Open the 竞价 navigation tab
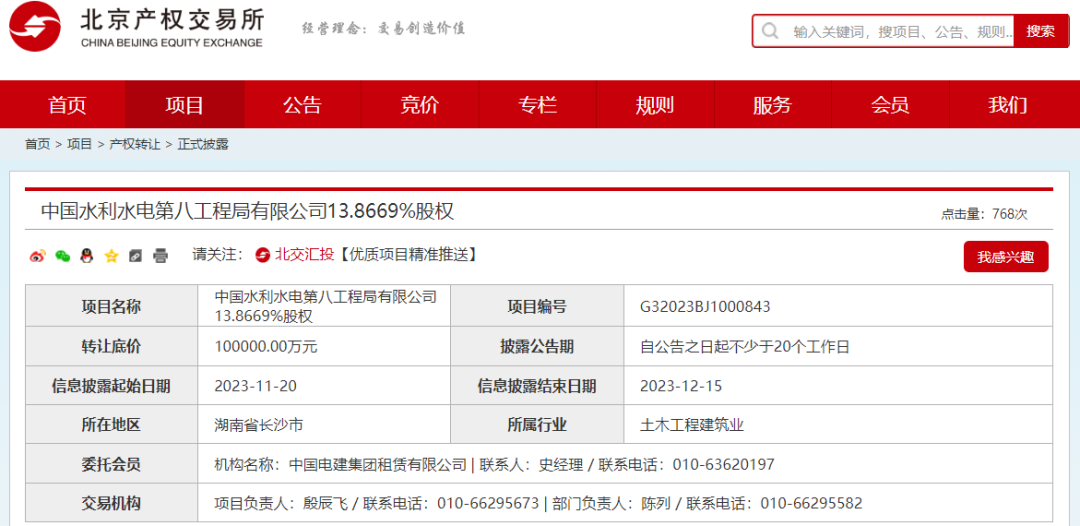 pos(419,105)
